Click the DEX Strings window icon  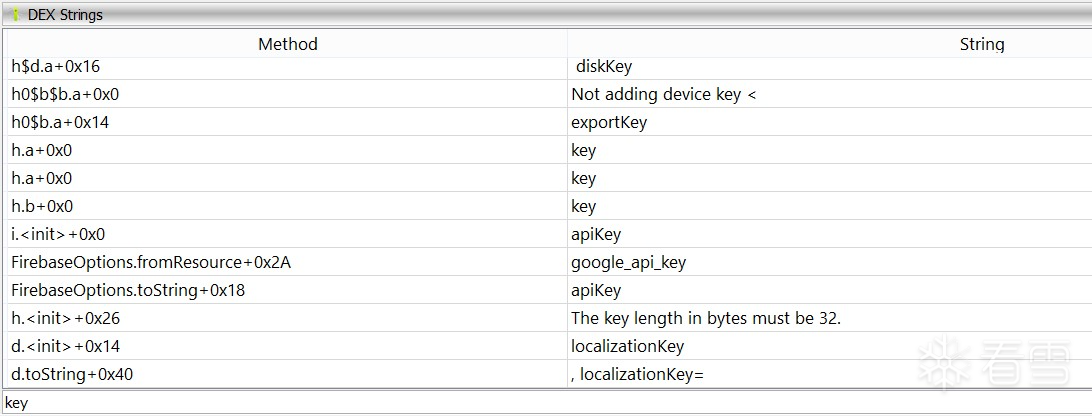(16, 15)
